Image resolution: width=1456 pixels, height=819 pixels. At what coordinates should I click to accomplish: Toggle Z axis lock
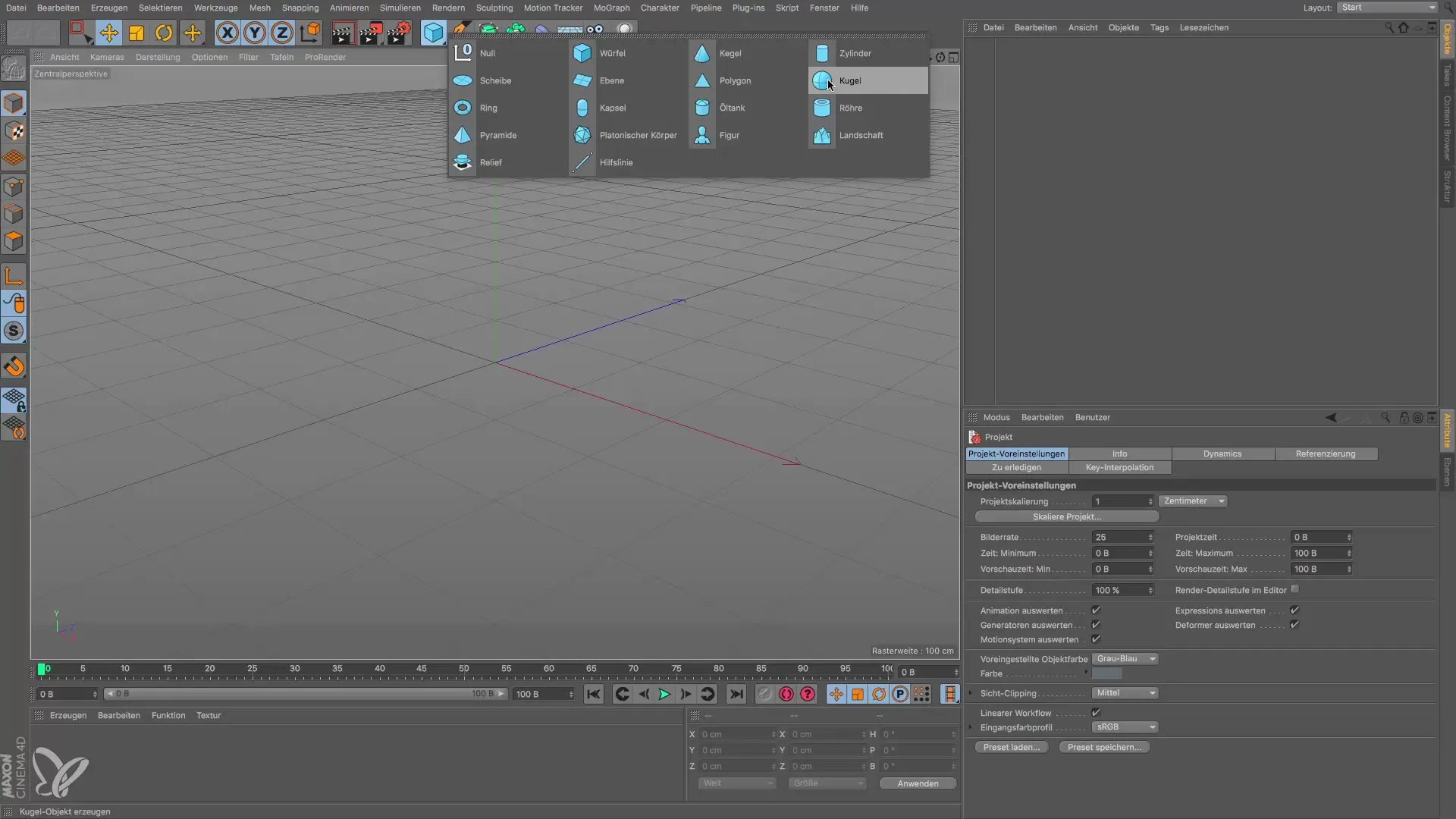click(x=282, y=33)
